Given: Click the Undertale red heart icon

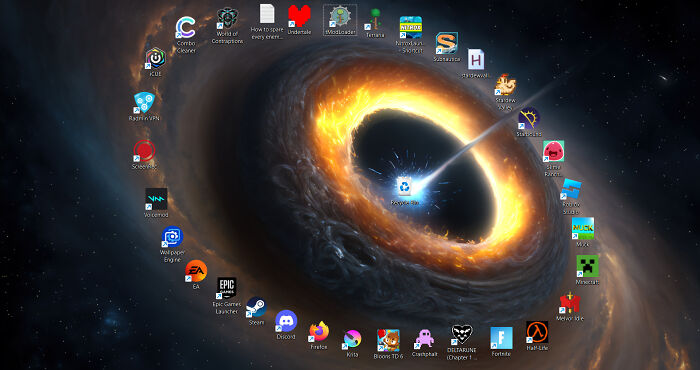Looking at the screenshot, I should tap(299, 16).
